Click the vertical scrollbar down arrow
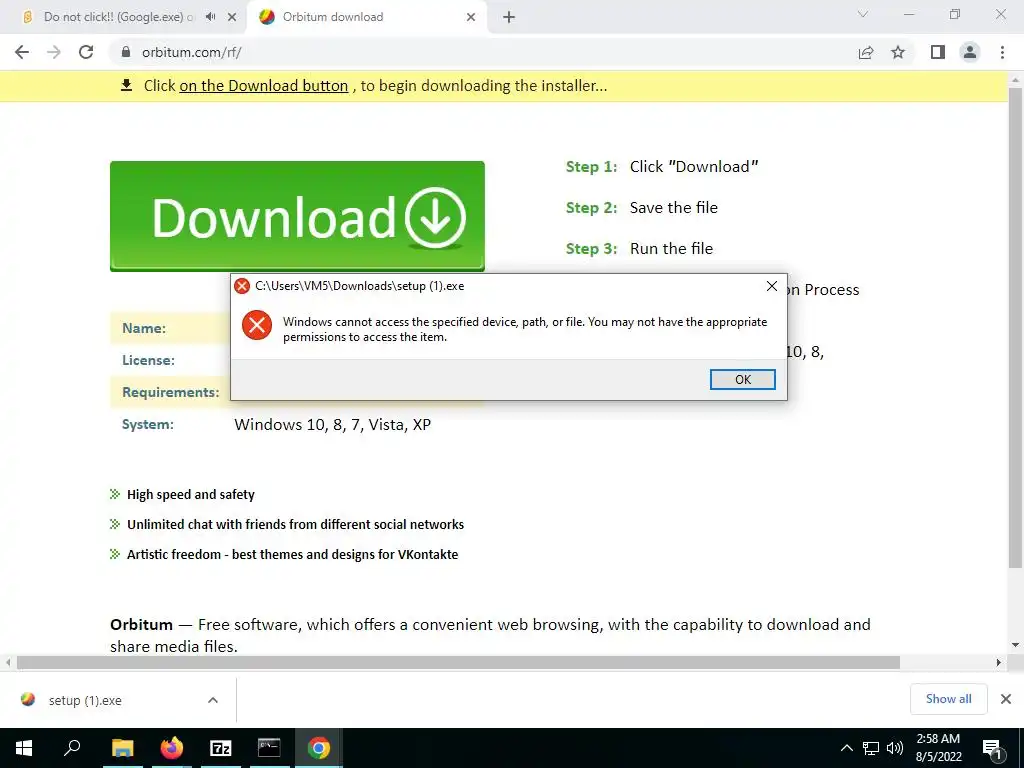The width and height of the screenshot is (1024, 768). pyautogui.click(x=1016, y=645)
